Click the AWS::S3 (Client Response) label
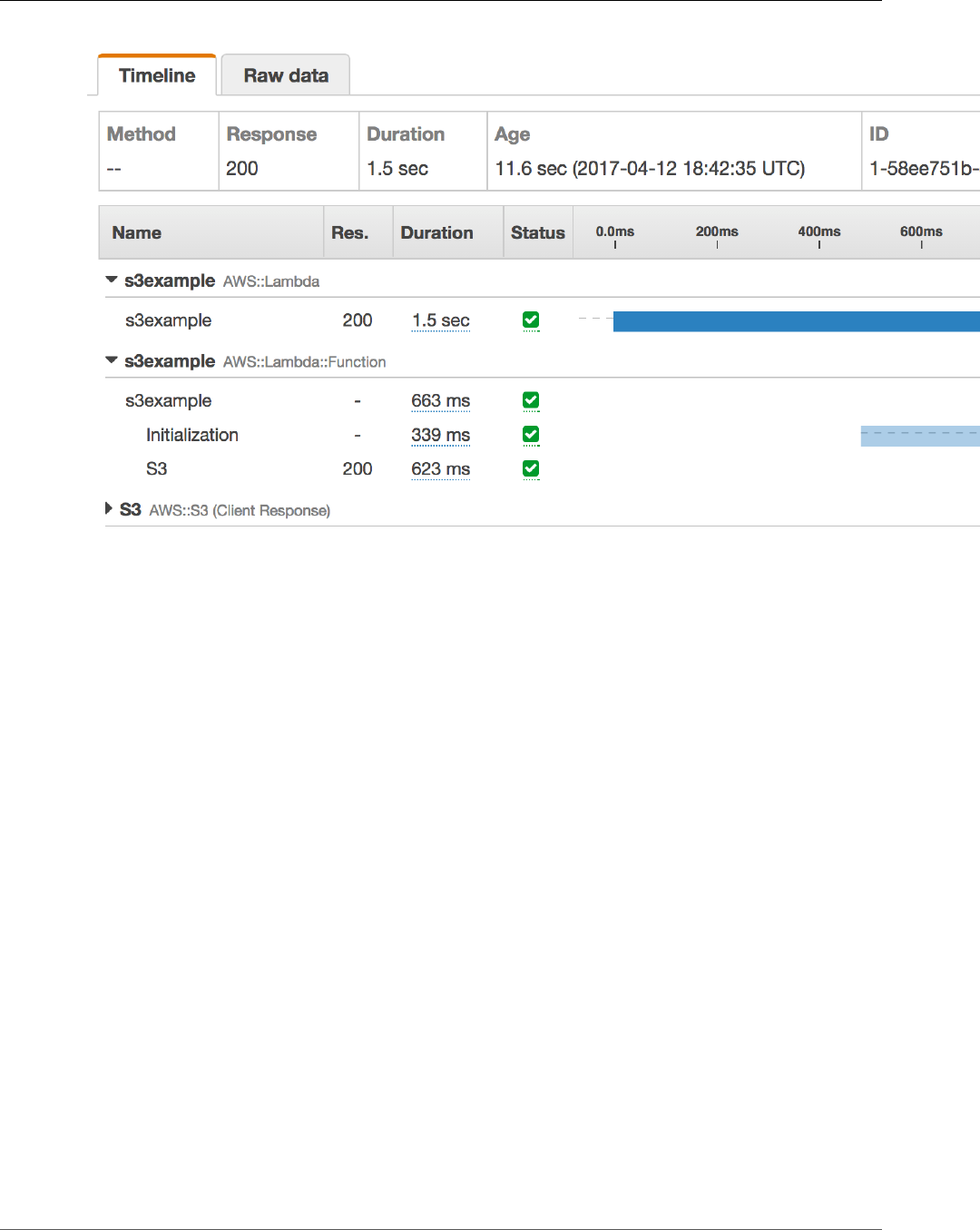 pos(240,510)
